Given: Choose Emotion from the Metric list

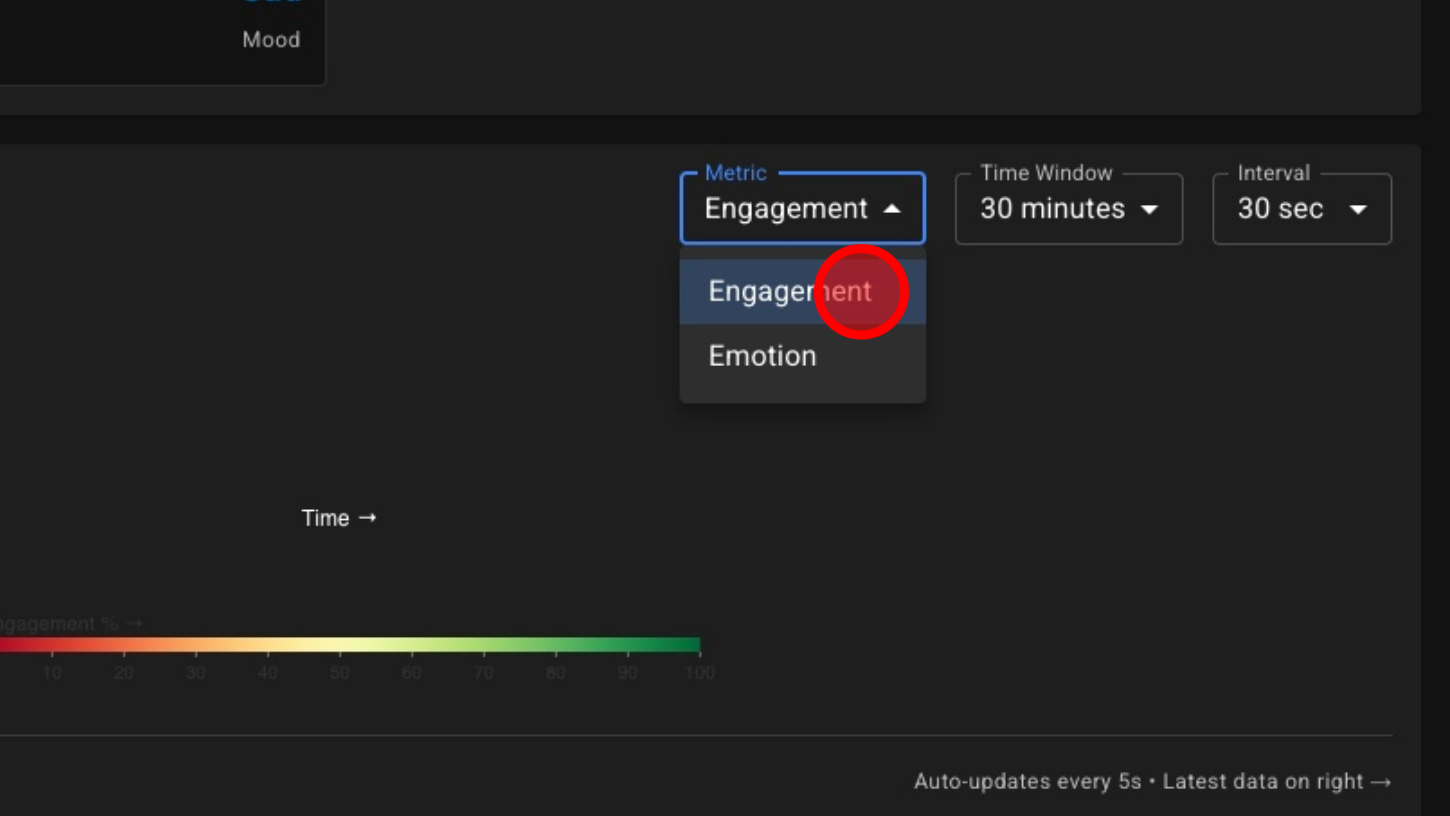Looking at the screenshot, I should [762, 356].
